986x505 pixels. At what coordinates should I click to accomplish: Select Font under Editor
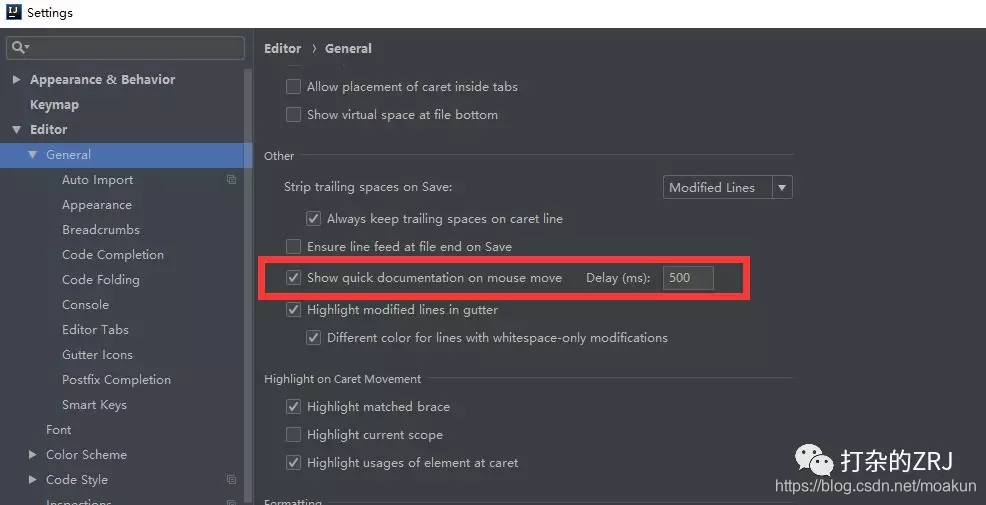58,430
